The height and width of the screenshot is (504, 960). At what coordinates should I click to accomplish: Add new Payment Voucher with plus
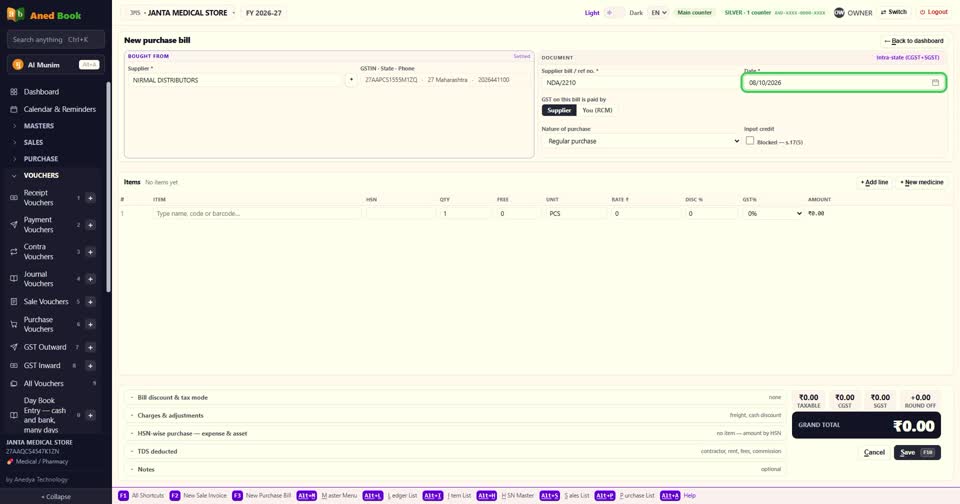90,225
